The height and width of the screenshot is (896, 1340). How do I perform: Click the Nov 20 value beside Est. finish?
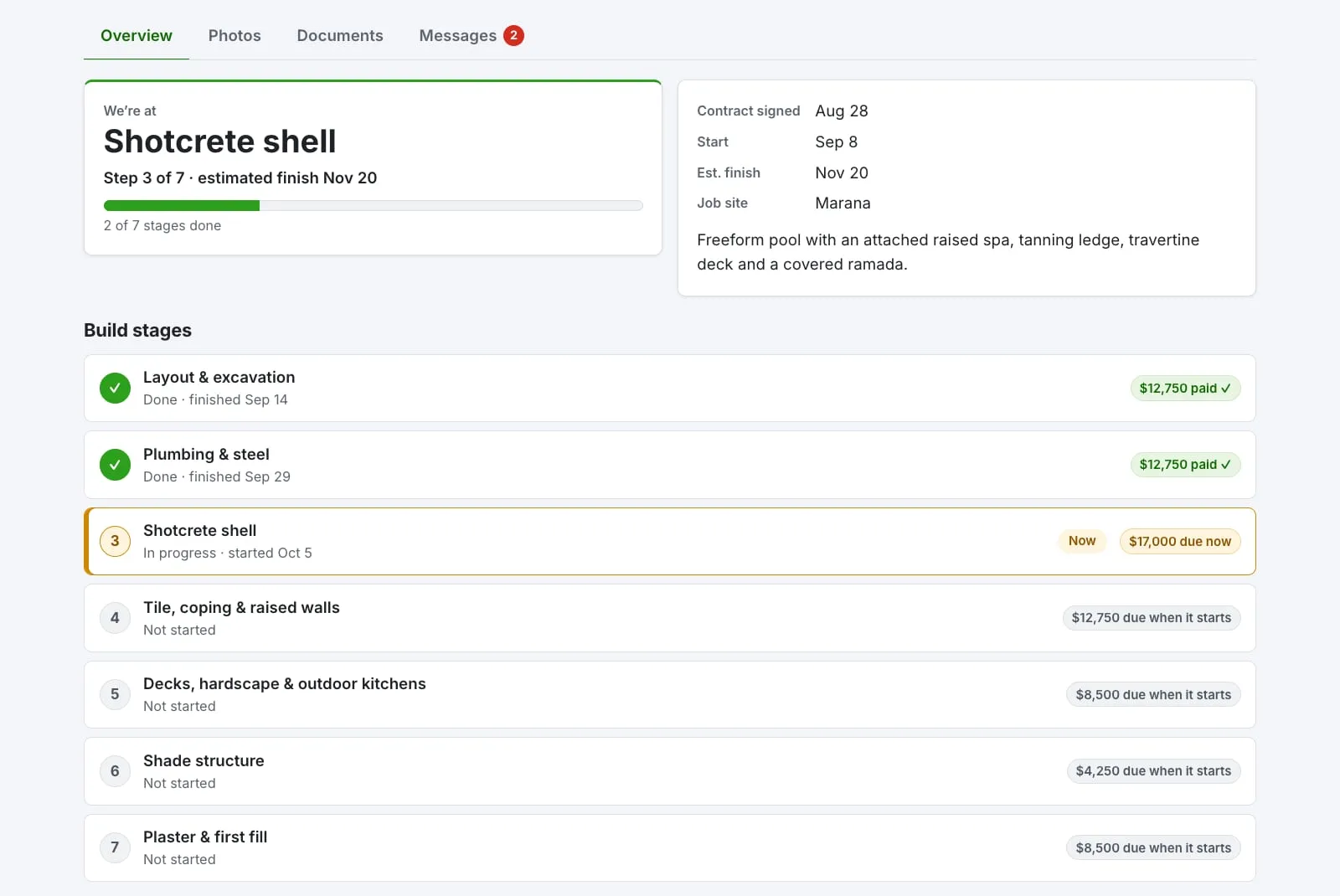842,173
